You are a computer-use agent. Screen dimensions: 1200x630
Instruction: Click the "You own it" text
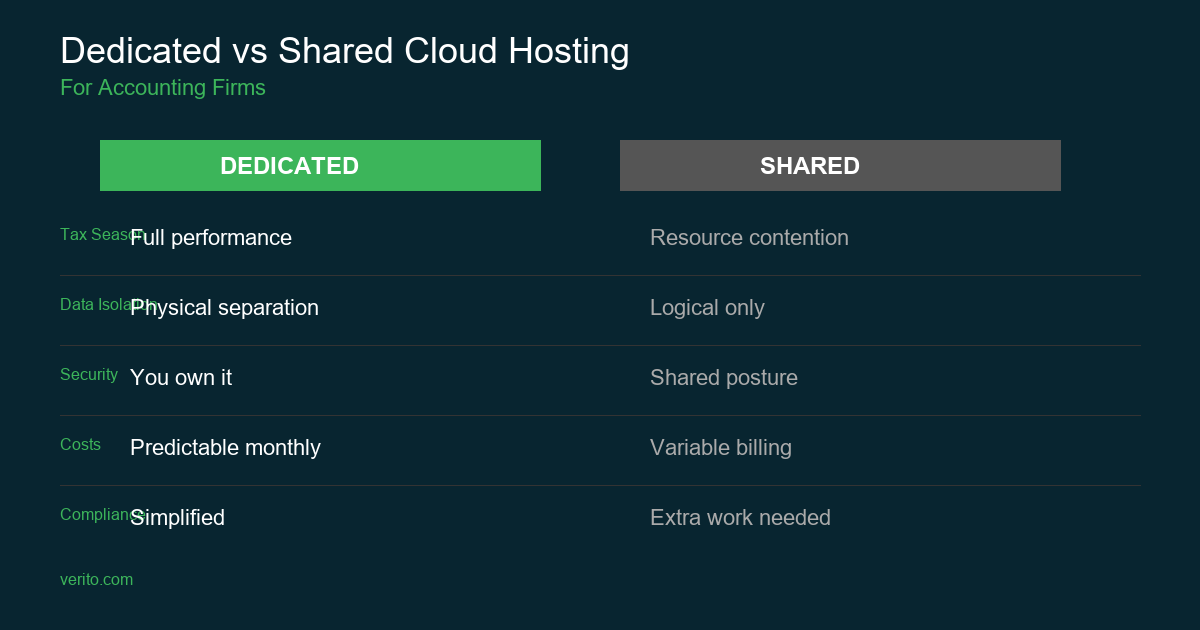click(x=181, y=378)
